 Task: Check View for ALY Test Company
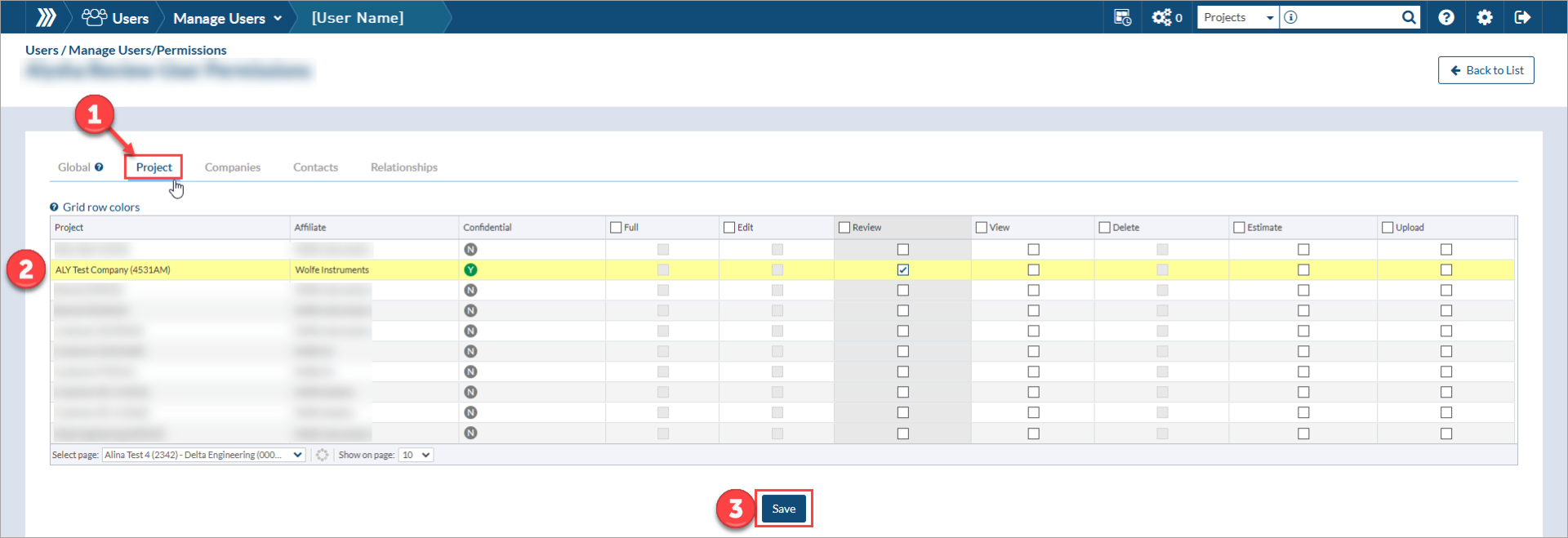pos(1033,270)
